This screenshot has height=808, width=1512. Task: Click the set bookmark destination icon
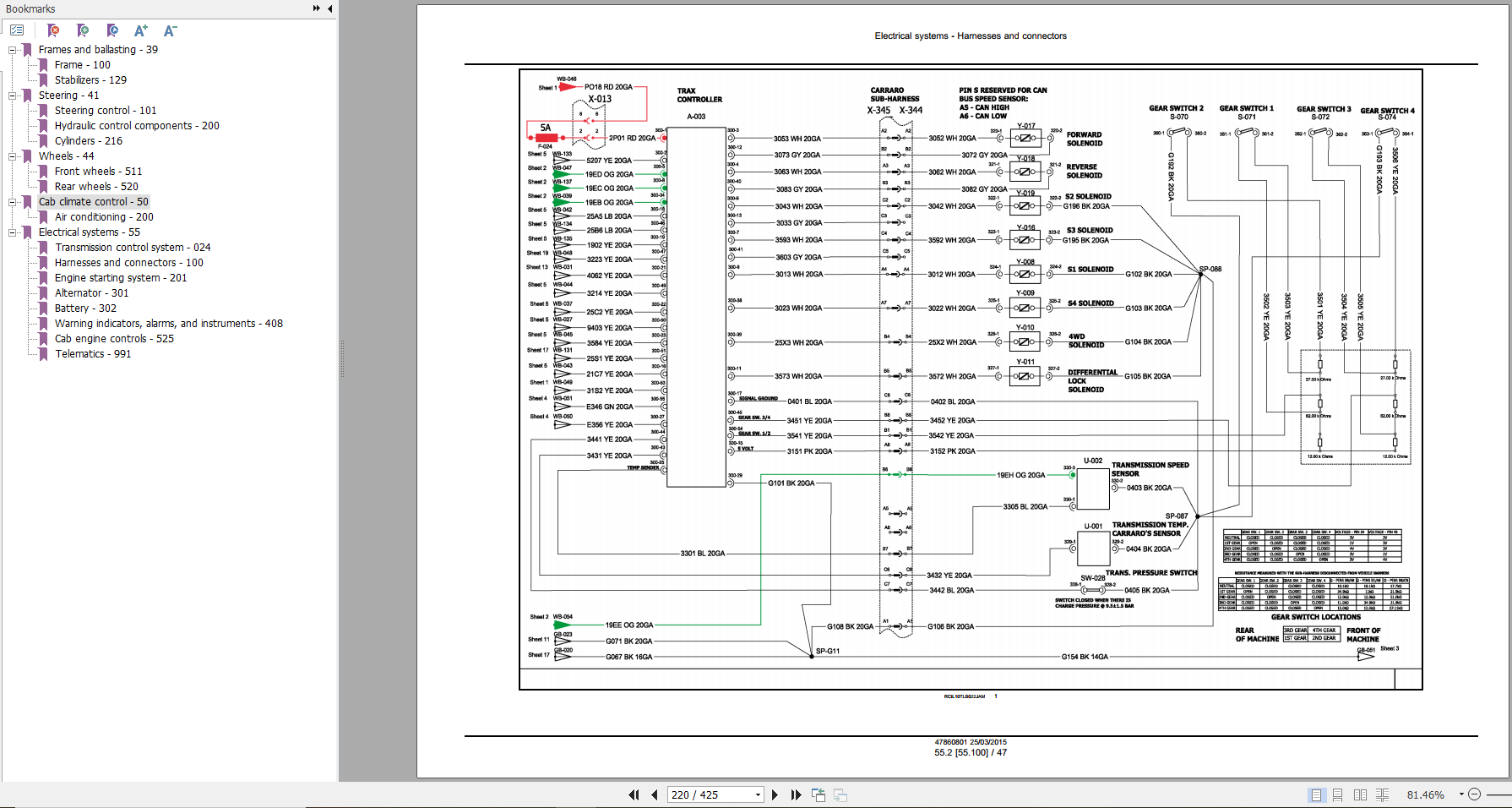(112, 30)
